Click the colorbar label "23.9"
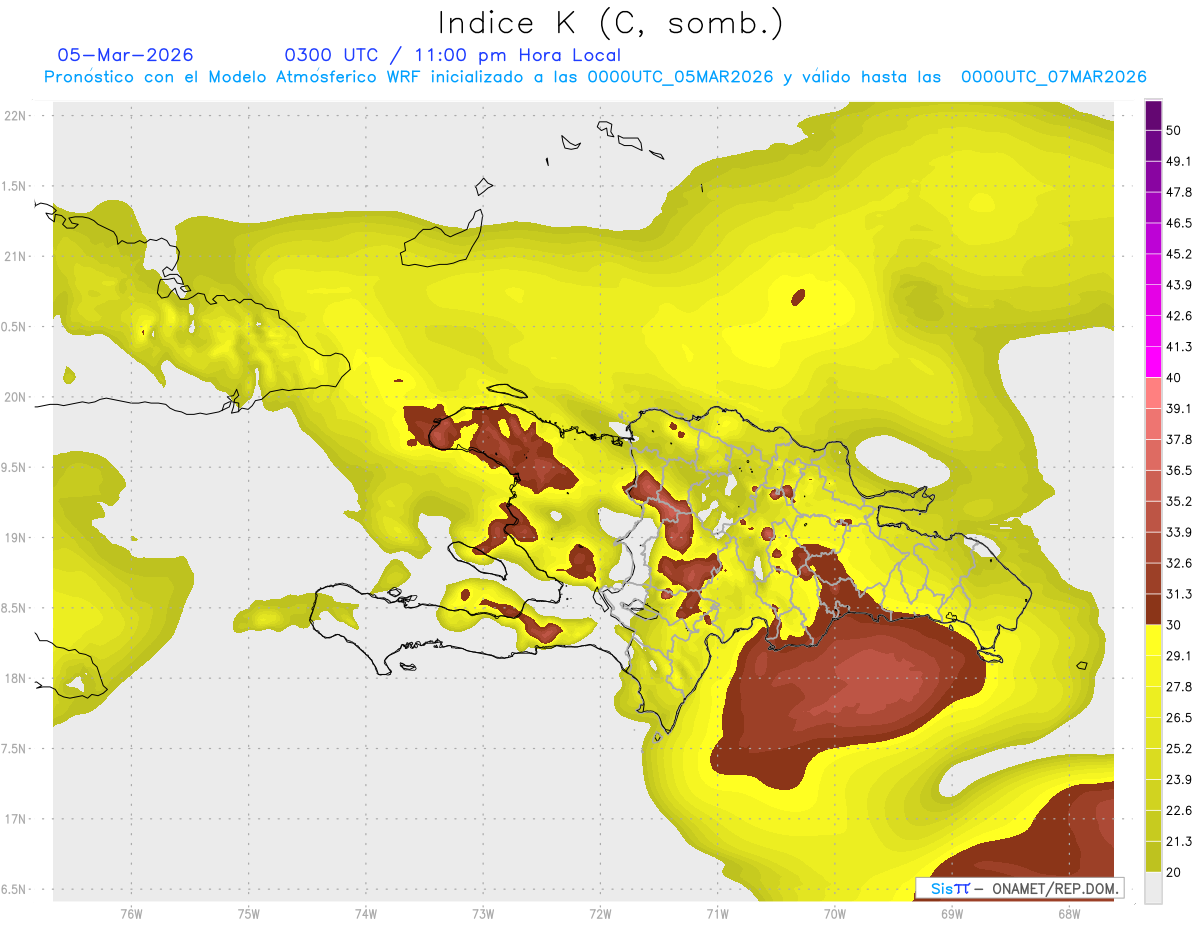Image resolution: width=1200 pixels, height=927 pixels. 1179,780
